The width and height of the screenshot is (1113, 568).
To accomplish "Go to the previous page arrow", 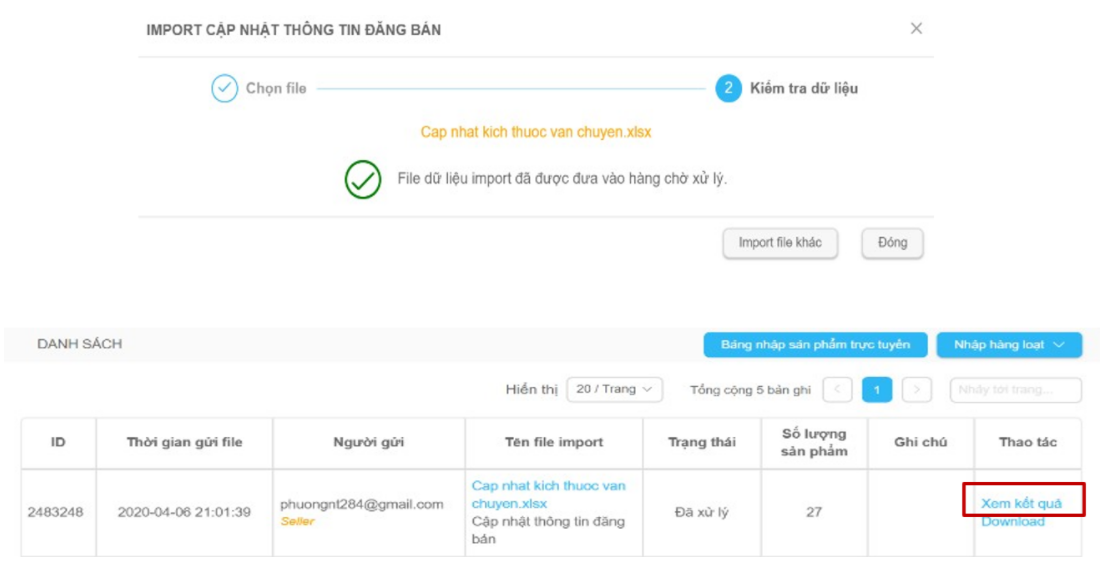I will coord(837,390).
